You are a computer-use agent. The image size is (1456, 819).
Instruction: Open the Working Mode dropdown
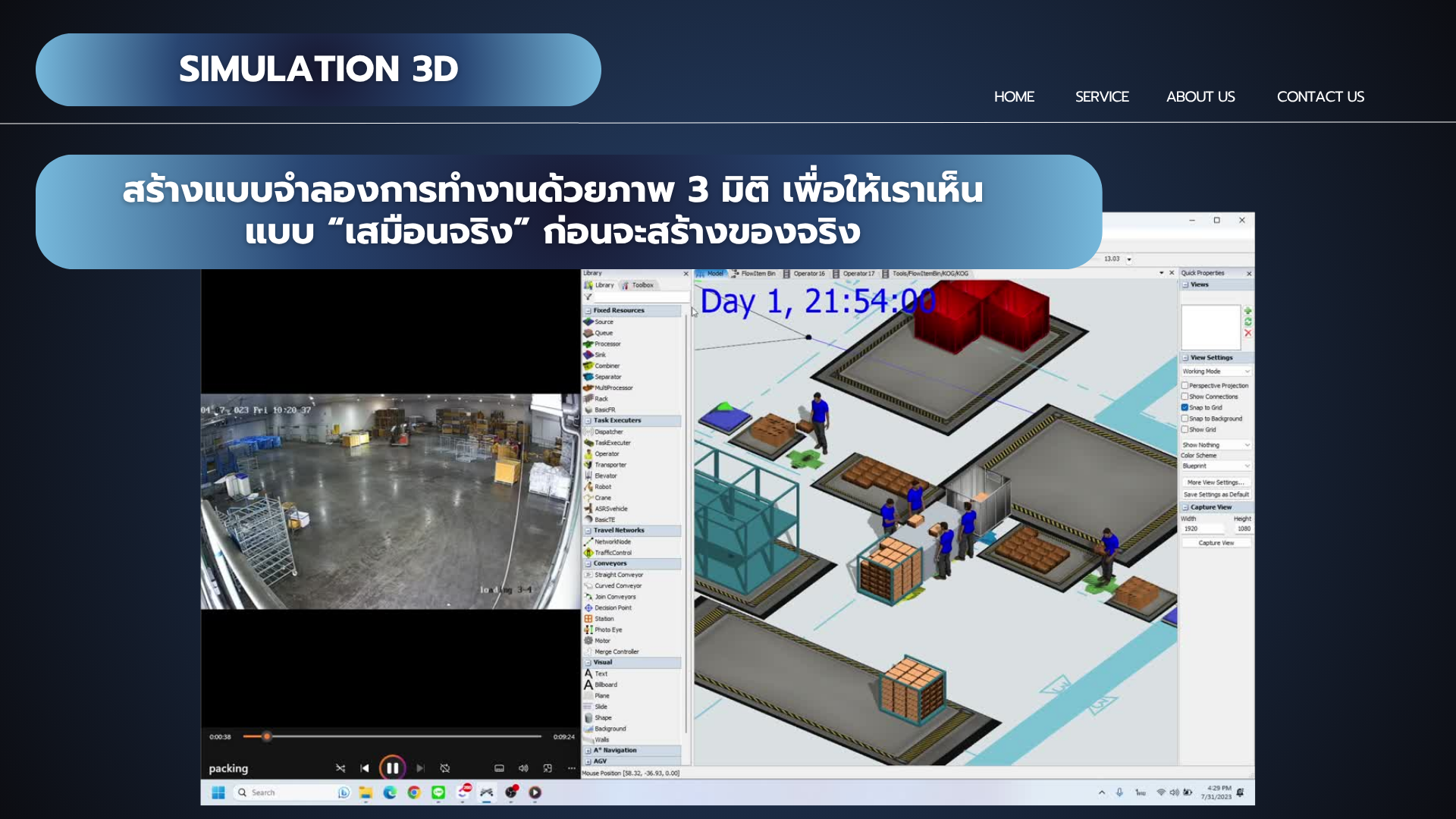click(1216, 372)
